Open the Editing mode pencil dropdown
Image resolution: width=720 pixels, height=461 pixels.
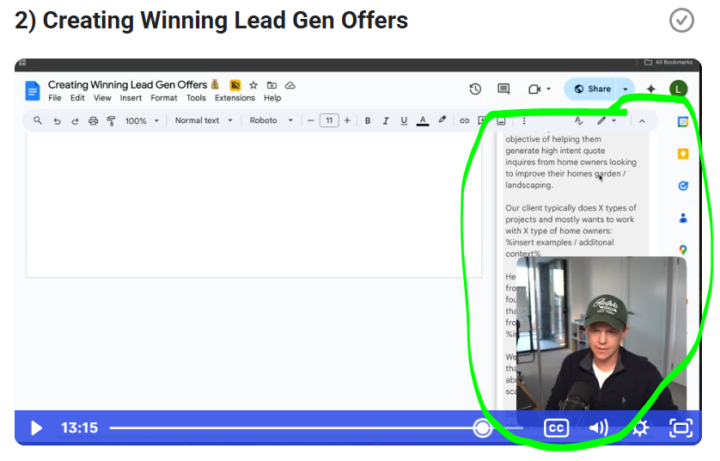[606, 121]
